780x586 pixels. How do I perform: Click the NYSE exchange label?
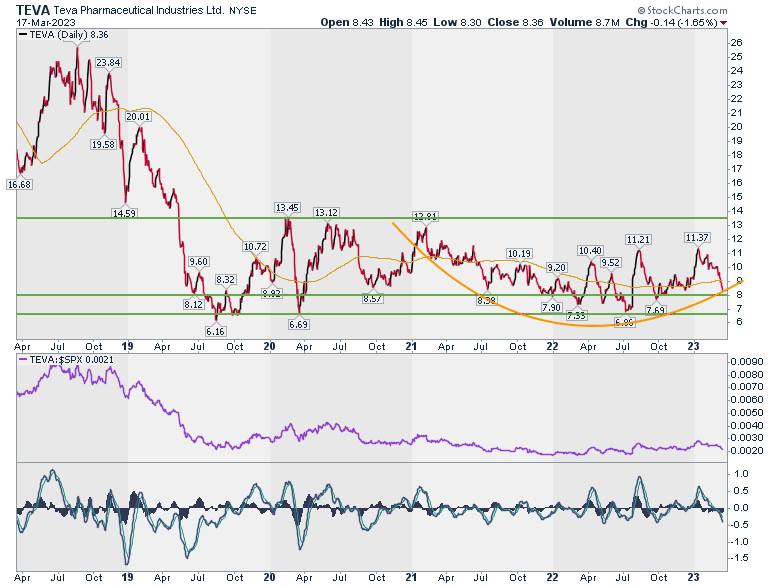tap(242, 11)
